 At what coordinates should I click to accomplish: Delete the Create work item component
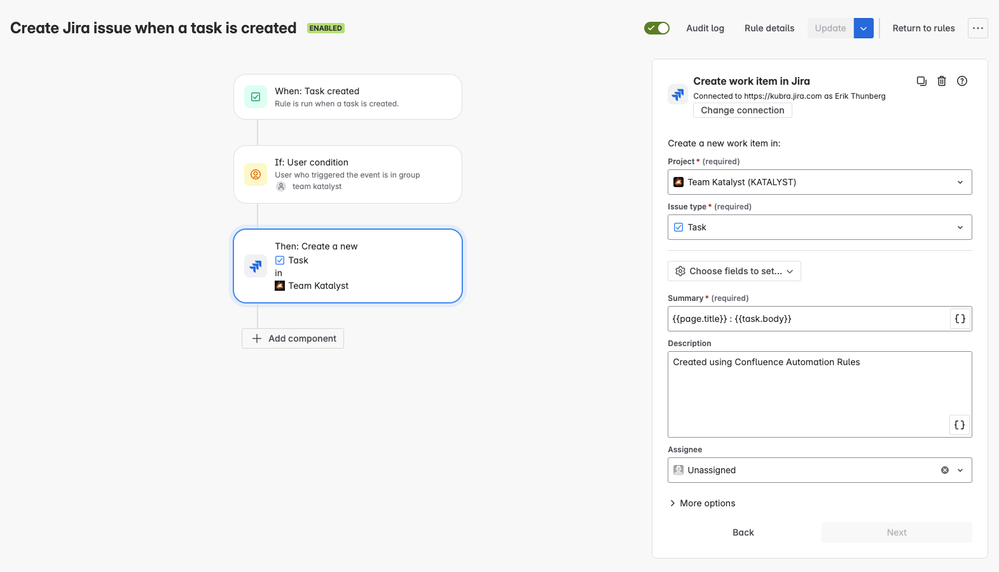coord(942,81)
